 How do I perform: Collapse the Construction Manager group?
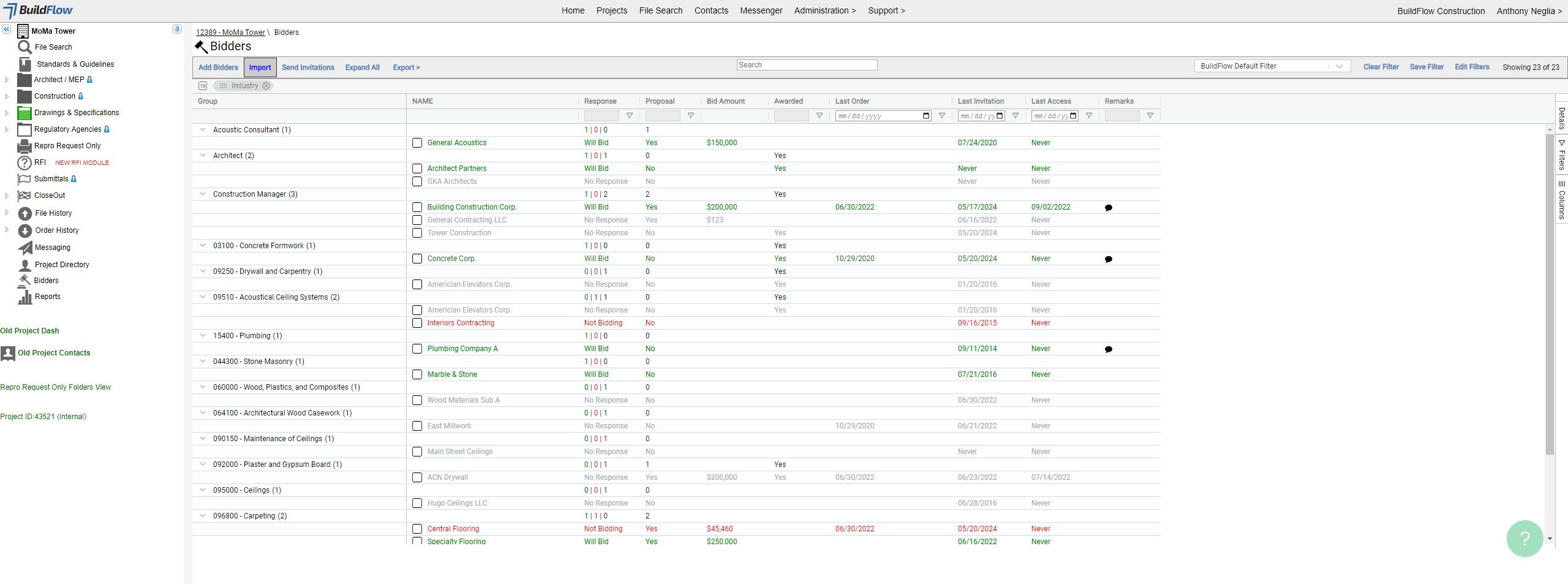click(203, 194)
